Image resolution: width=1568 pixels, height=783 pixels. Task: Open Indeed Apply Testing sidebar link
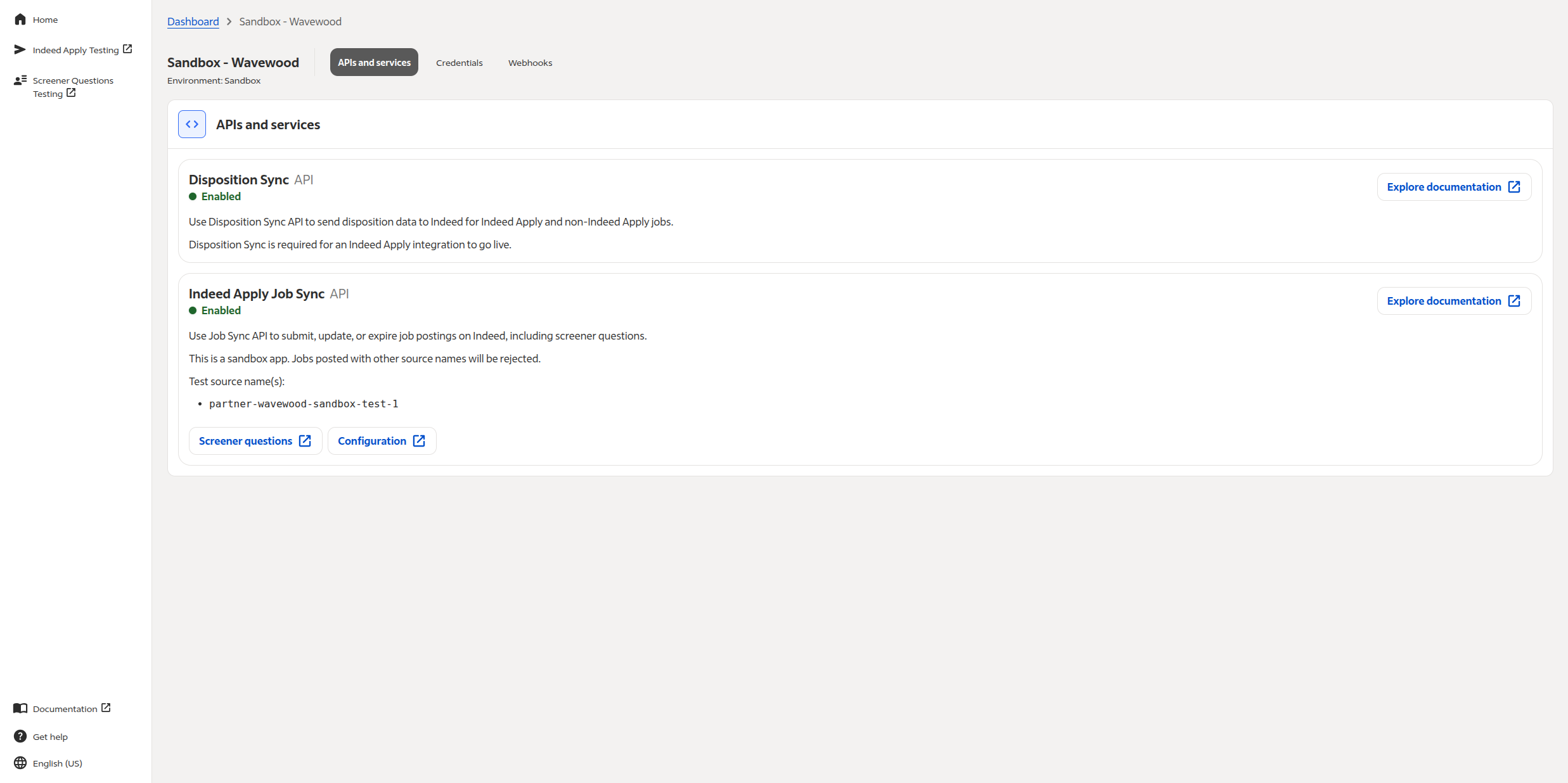click(x=76, y=50)
